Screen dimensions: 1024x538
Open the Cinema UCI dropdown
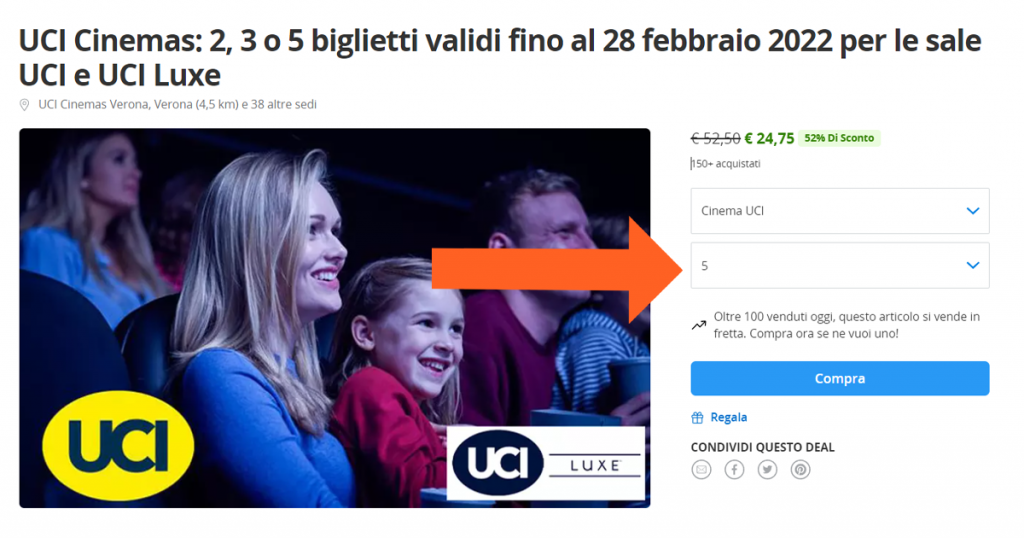coord(840,211)
